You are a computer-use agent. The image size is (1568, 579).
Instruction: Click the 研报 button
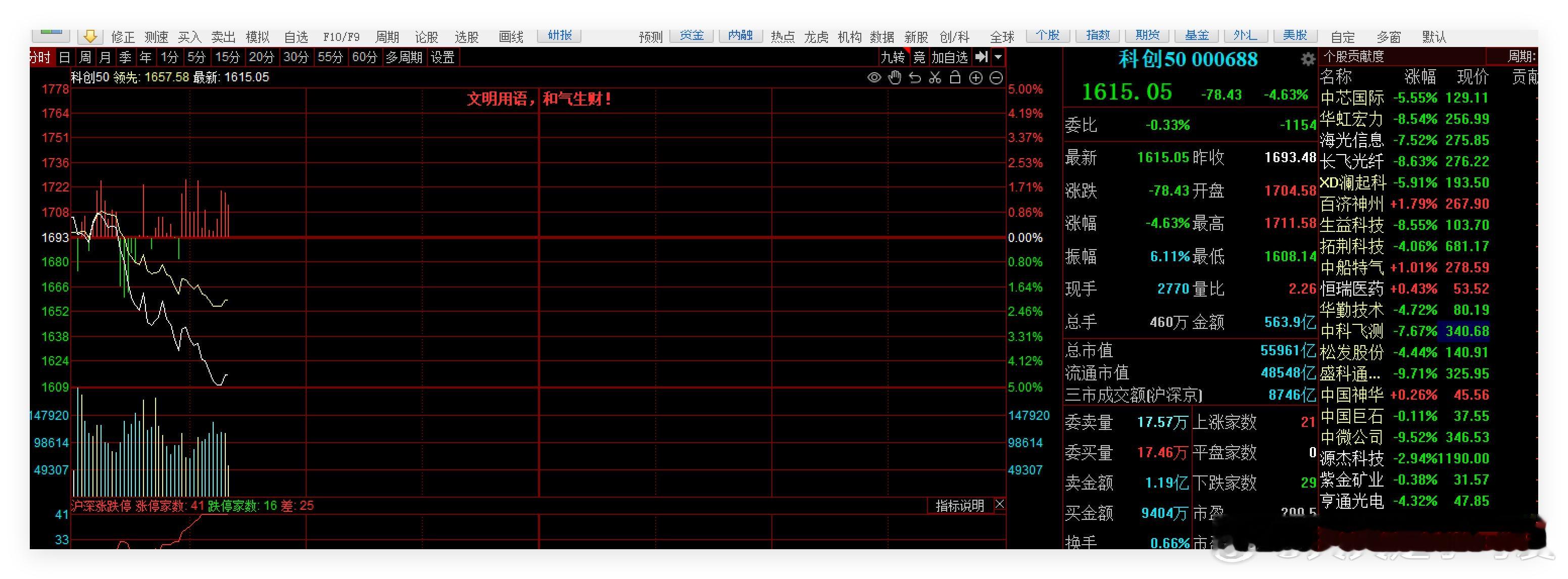(559, 35)
